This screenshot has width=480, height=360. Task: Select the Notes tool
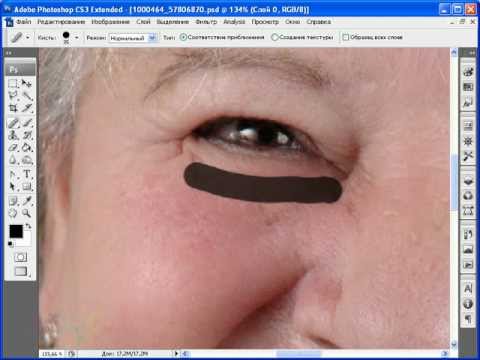13,201
